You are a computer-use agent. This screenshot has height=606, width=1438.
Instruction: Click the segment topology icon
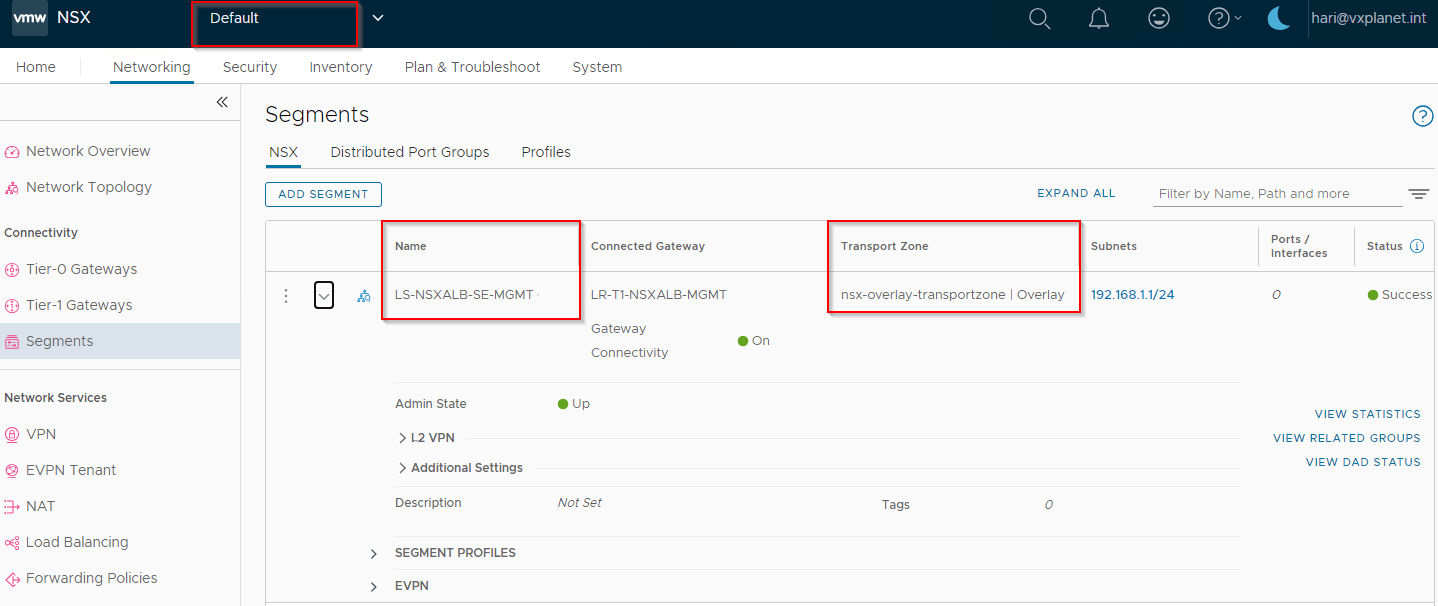click(364, 296)
